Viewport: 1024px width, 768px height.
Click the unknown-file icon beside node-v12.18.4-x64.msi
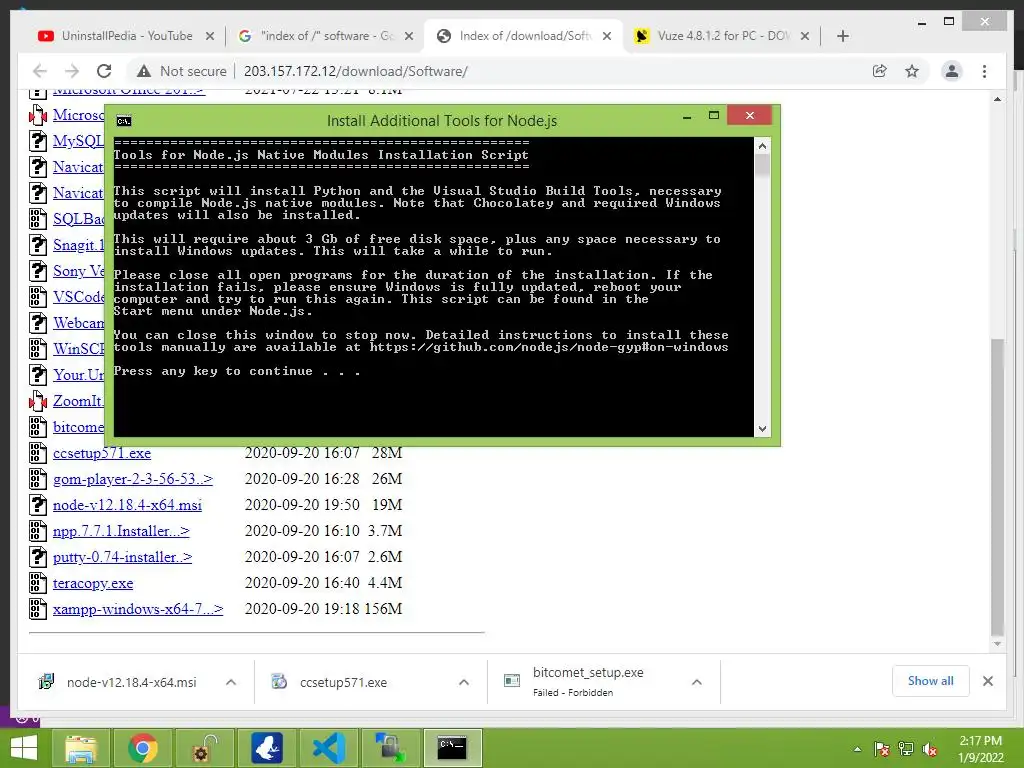tap(38, 505)
